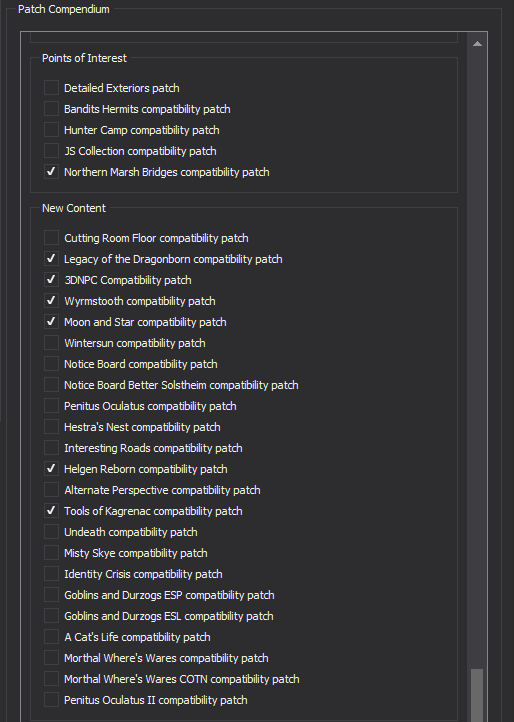
Task: Disable Tools of Kagrenac compatibility patch
Action: [x=51, y=511]
